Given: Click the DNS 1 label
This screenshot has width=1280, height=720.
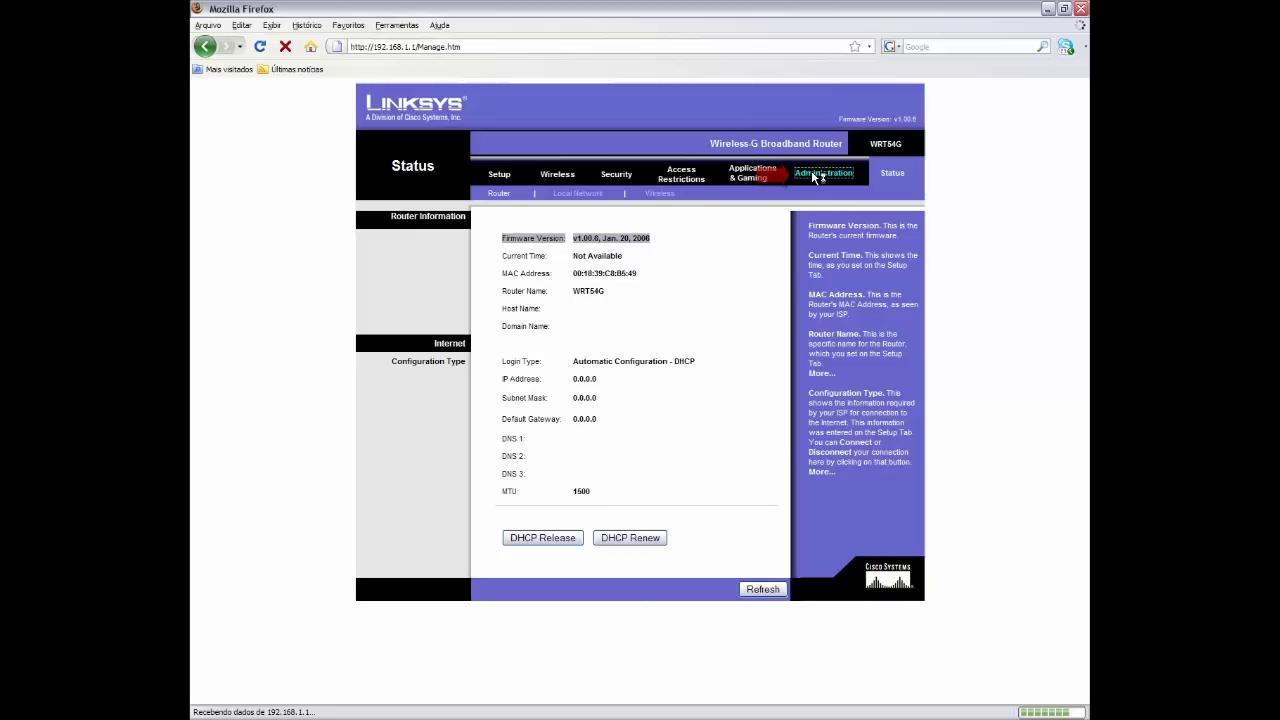Looking at the screenshot, I should click(x=512, y=439).
